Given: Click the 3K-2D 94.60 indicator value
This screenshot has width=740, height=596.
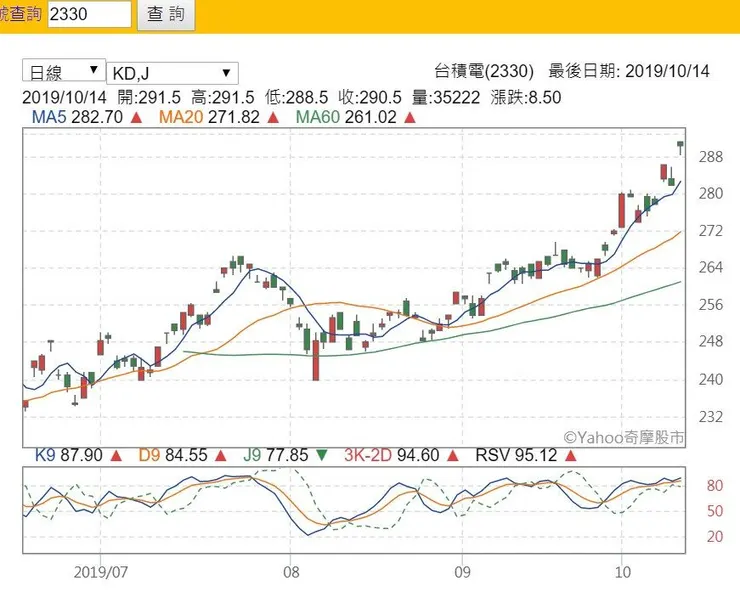Looking at the screenshot, I should [x=392, y=455].
